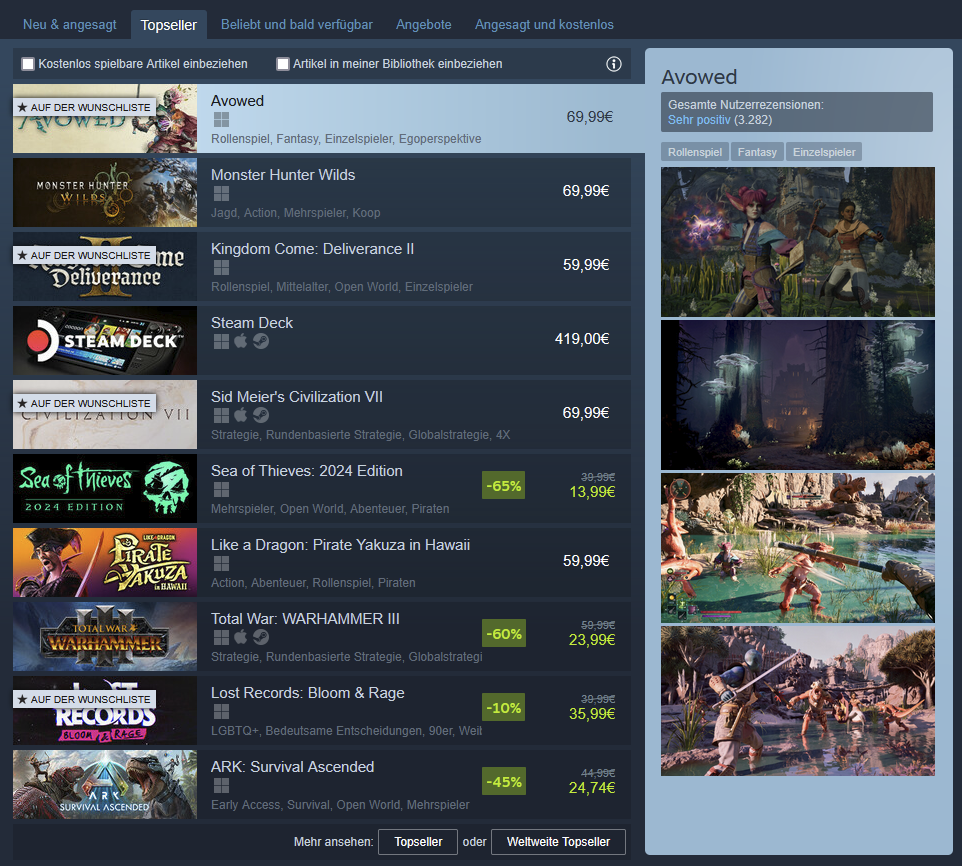
Task: Click the 35,99€ Lost Records price
Action: point(592,714)
